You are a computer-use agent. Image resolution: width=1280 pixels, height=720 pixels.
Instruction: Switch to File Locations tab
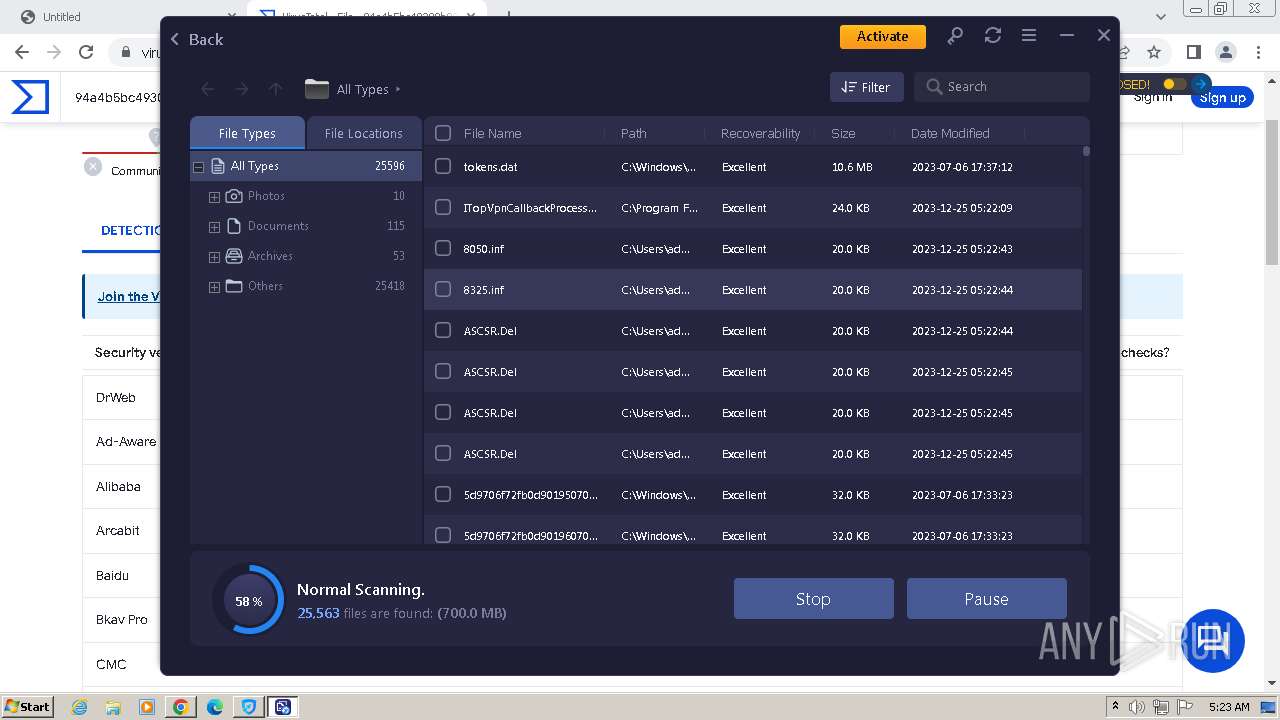coord(363,133)
